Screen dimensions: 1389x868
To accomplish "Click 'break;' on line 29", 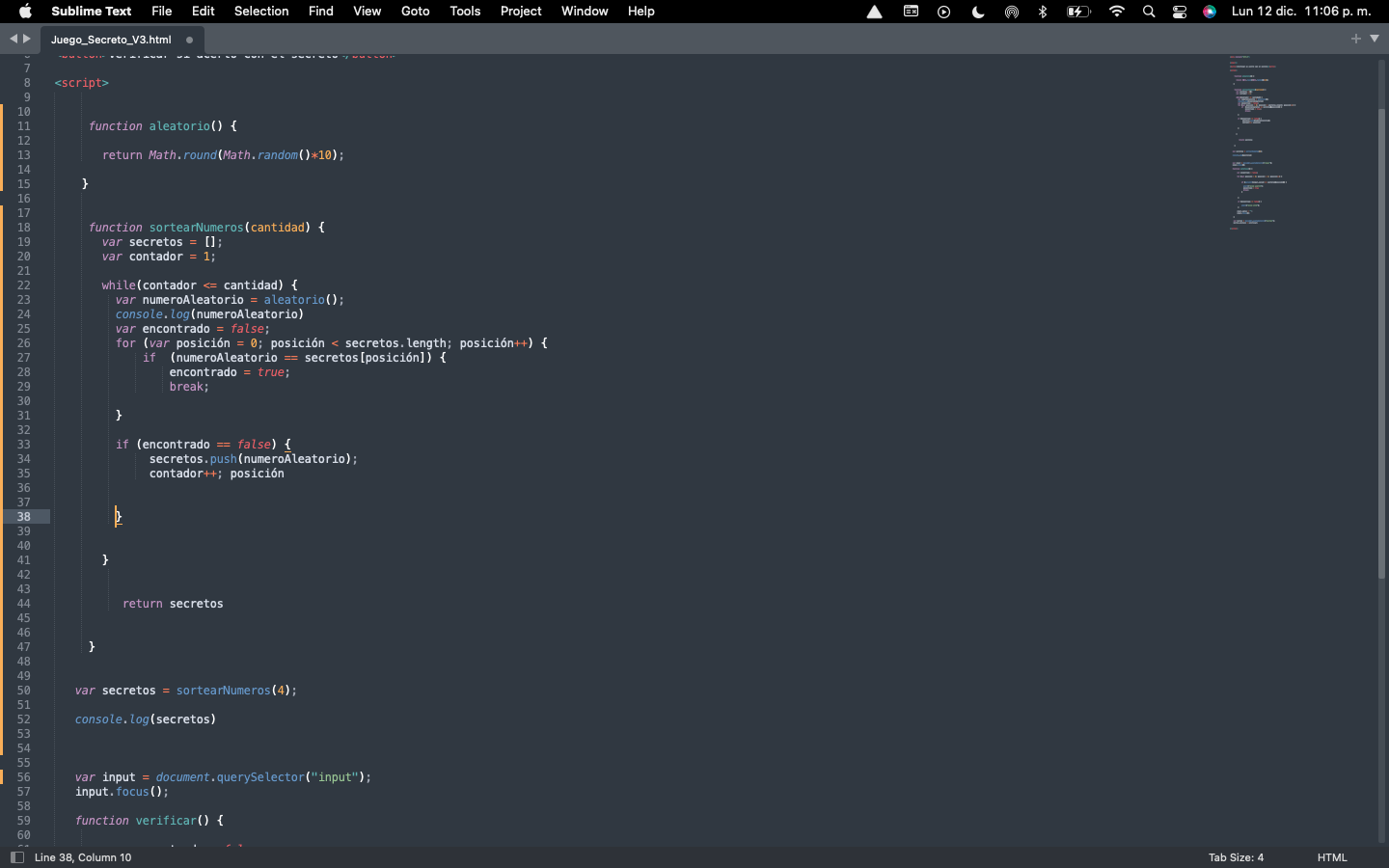I will tap(189, 387).
